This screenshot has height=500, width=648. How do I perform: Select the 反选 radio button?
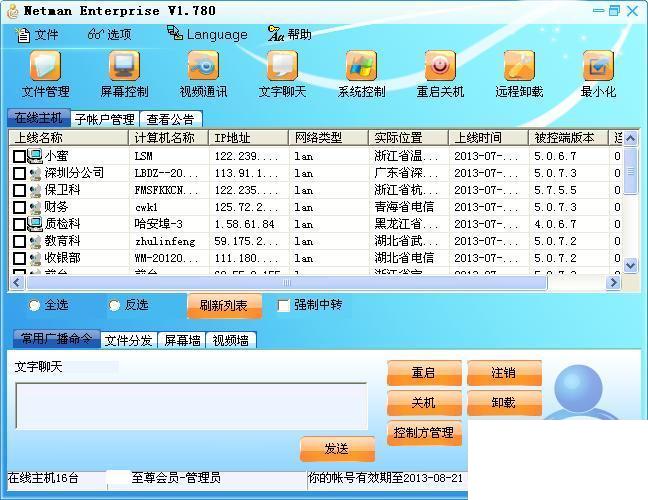(x=114, y=305)
